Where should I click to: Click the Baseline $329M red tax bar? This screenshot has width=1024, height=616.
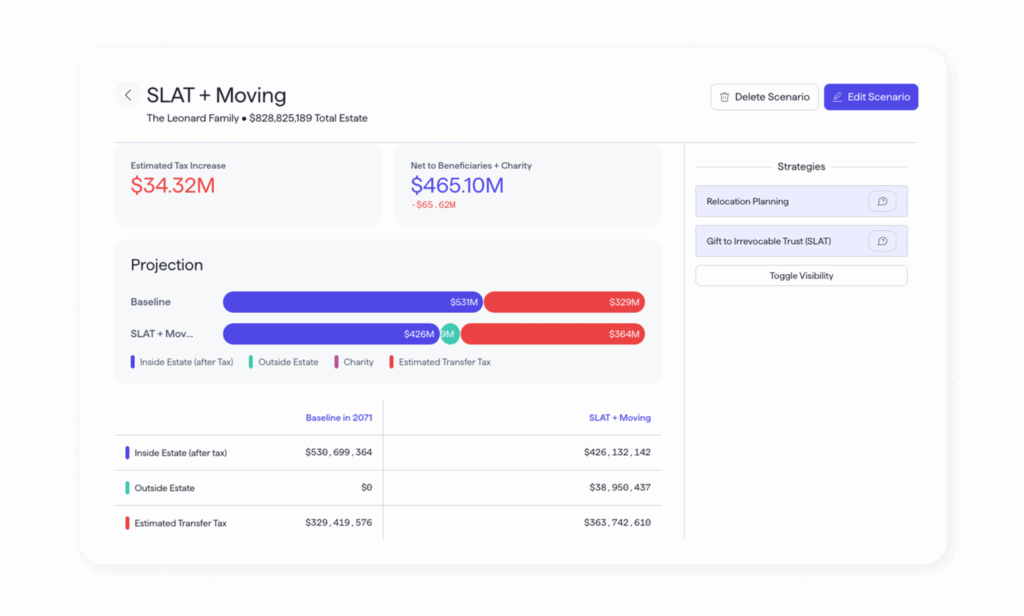click(564, 302)
